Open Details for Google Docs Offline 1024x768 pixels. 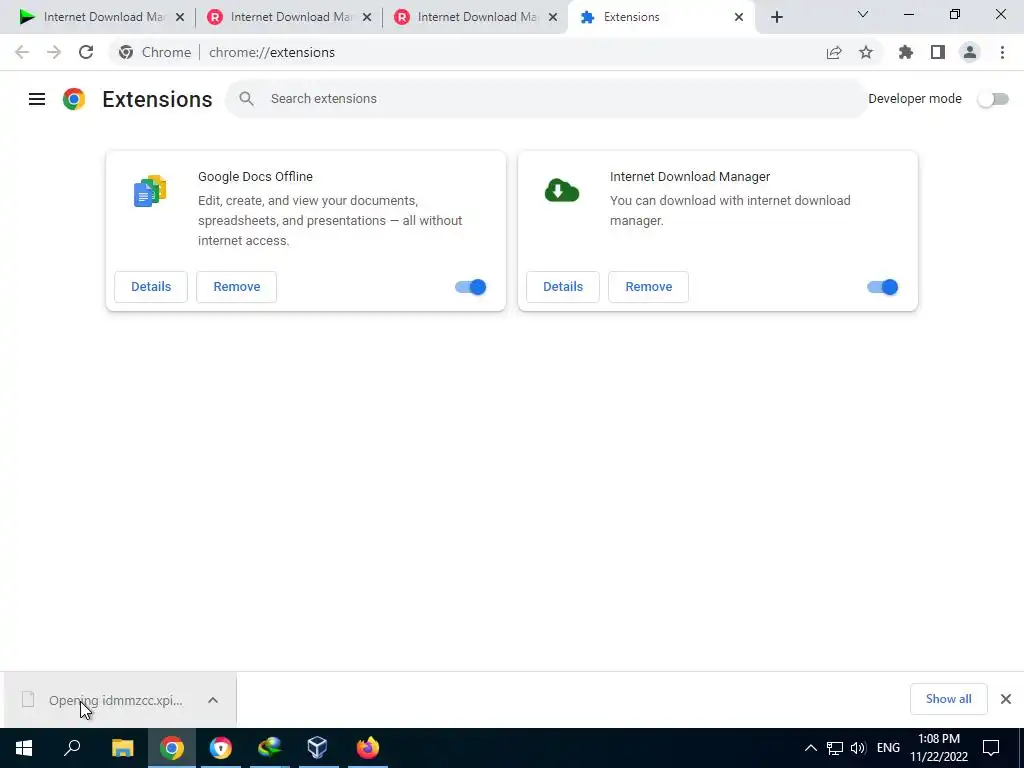151,287
